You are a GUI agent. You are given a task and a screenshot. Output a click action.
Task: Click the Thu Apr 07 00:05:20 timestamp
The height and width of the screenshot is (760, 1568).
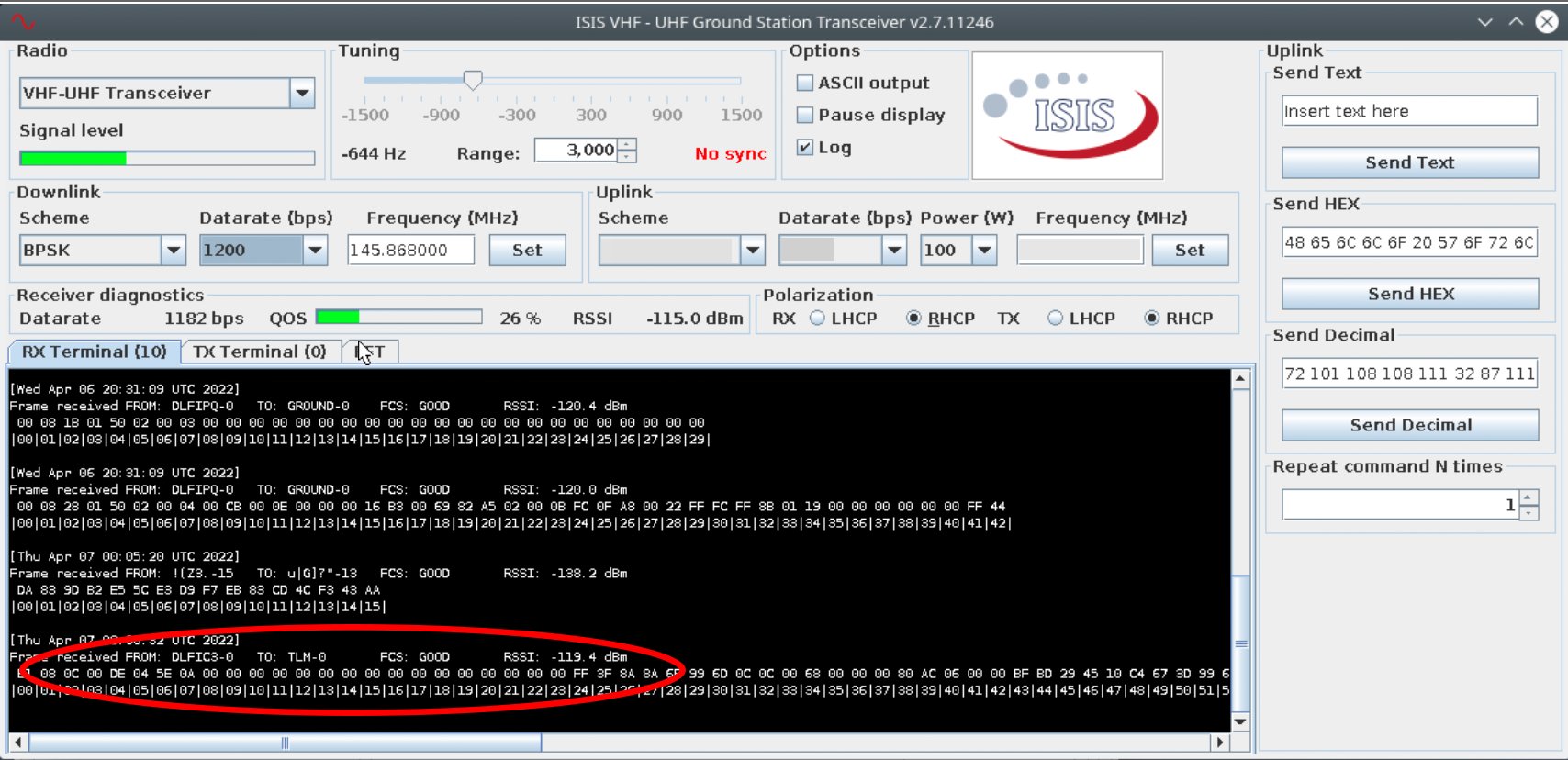pos(125,556)
